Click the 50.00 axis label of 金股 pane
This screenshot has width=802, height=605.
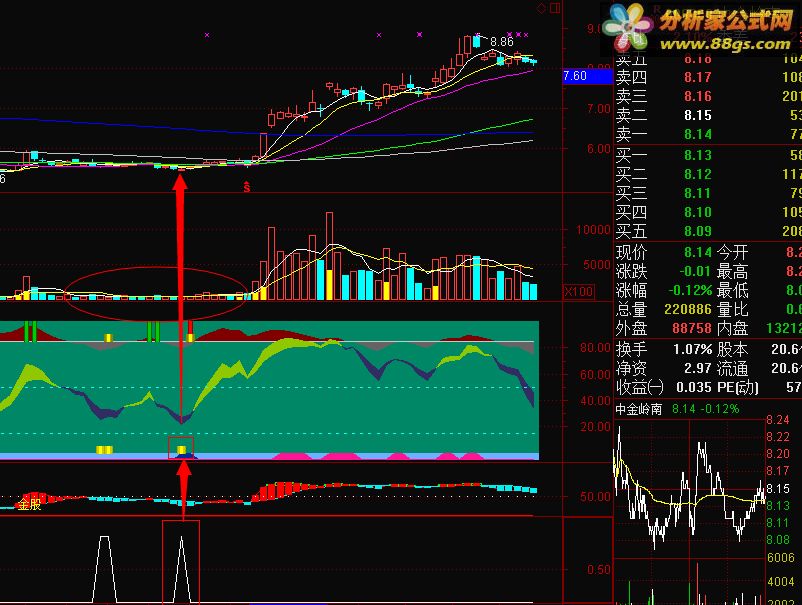(595, 497)
